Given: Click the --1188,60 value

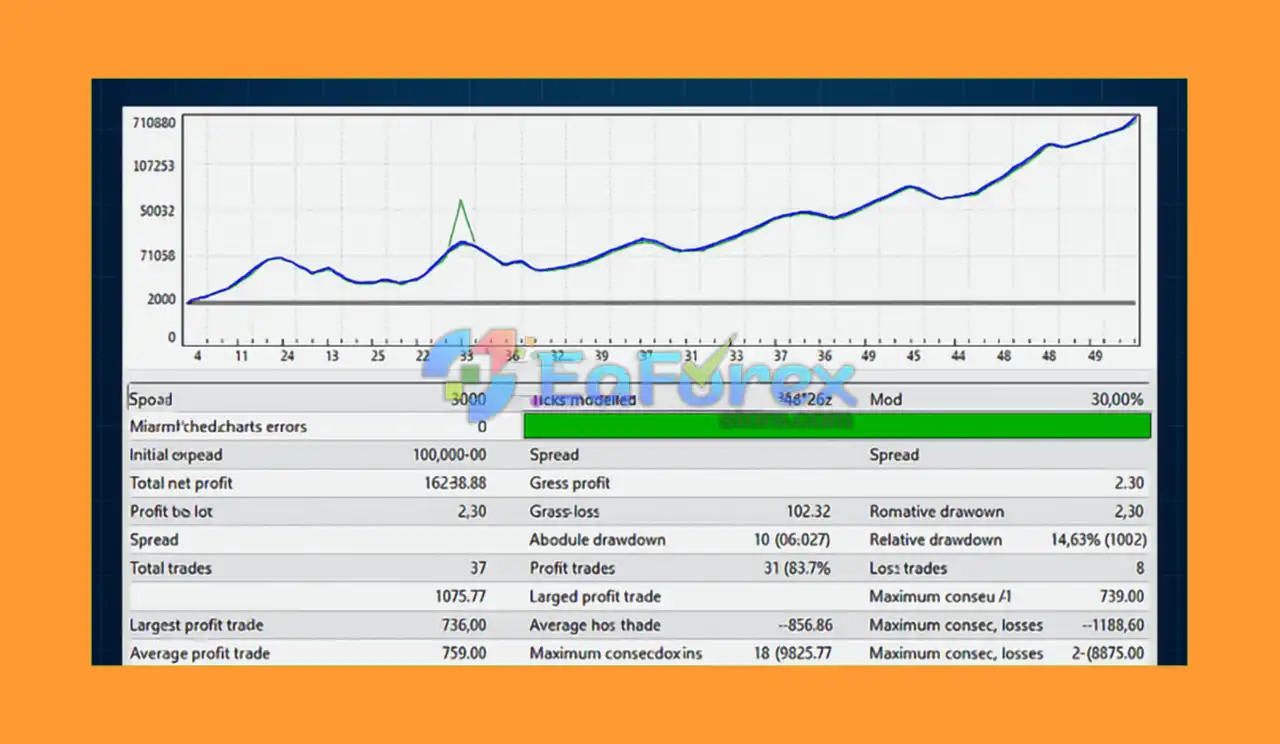Looking at the screenshot, I should (1113, 625).
